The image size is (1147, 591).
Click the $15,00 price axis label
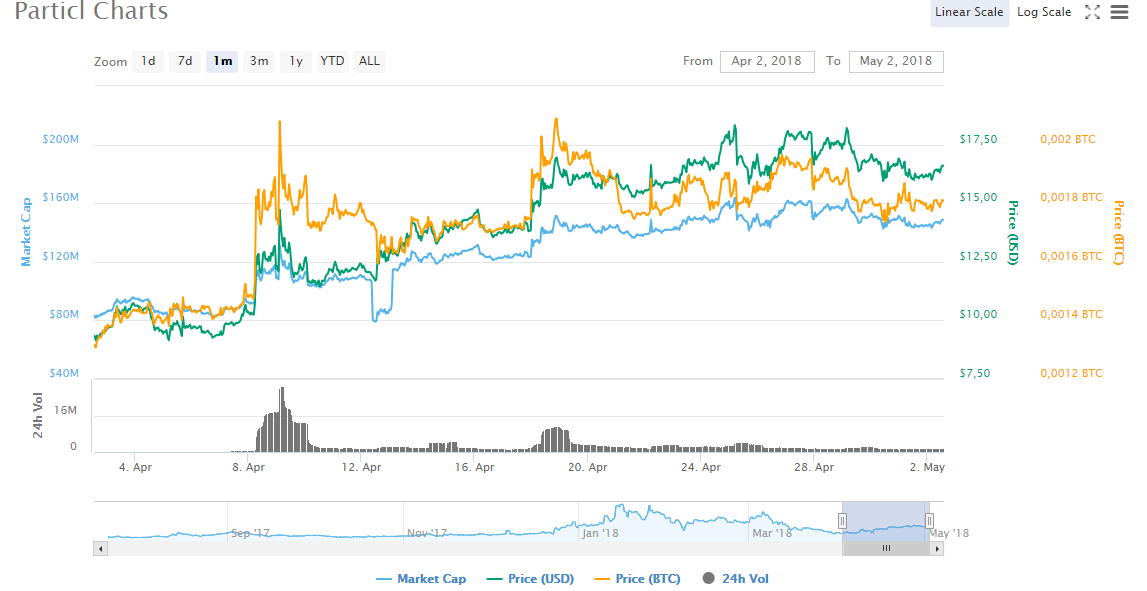978,197
